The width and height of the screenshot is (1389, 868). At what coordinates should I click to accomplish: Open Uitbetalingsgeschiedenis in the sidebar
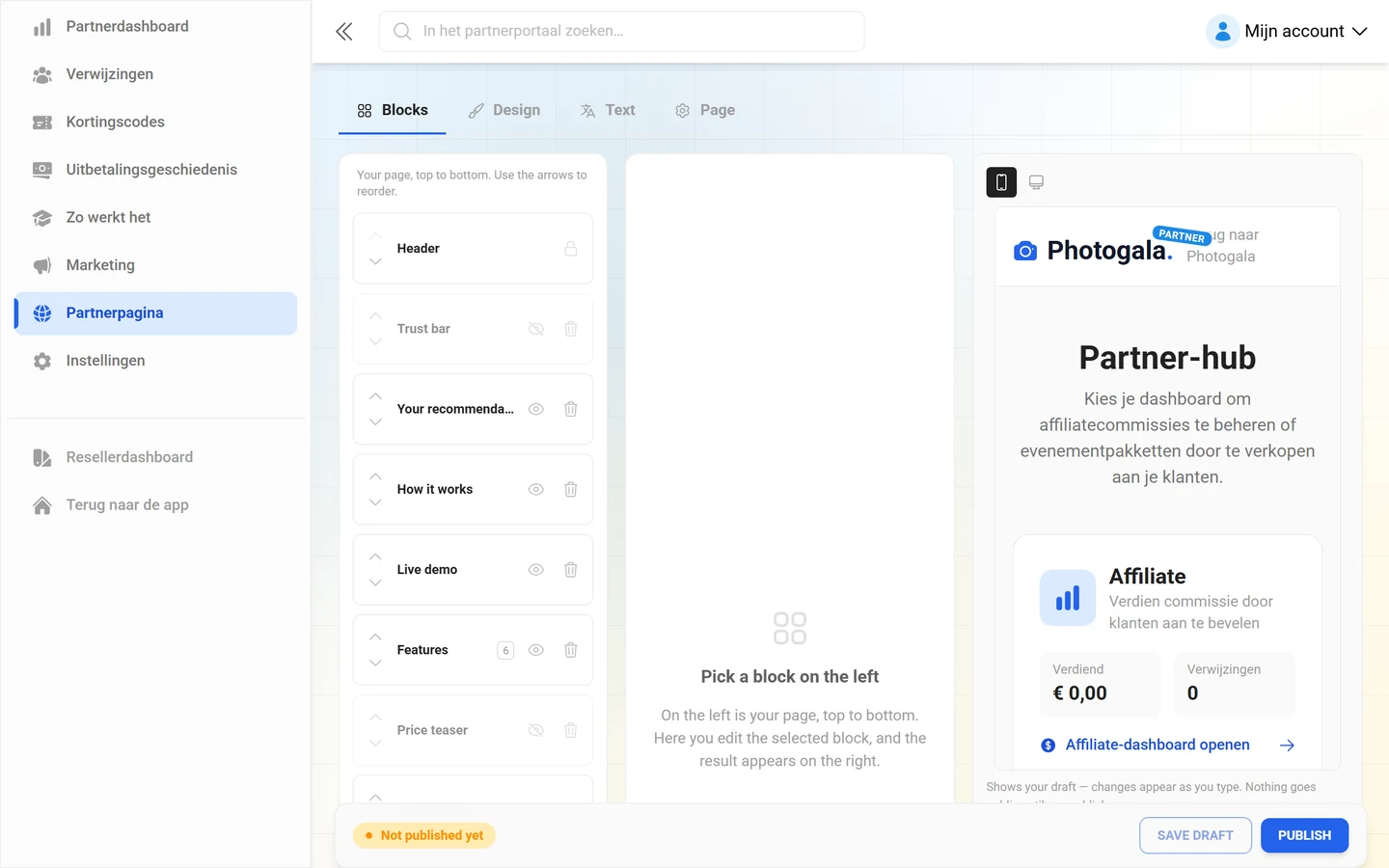point(155,170)
